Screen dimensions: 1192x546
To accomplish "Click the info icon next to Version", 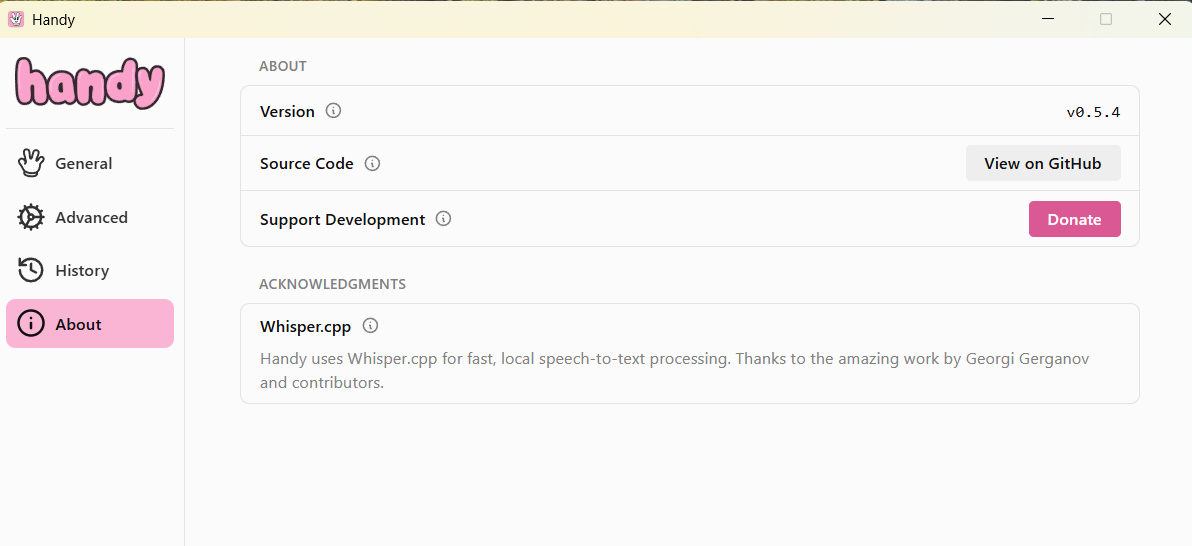I will (x=334, y=111).
